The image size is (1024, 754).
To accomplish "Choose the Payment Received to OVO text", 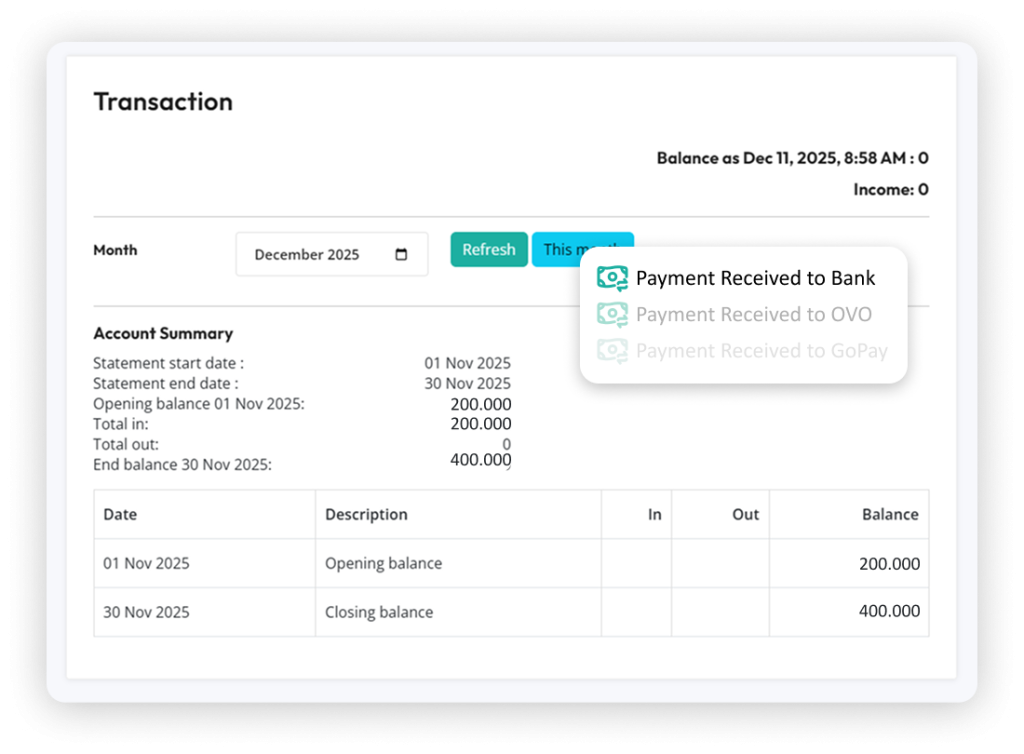I will 753,314.
